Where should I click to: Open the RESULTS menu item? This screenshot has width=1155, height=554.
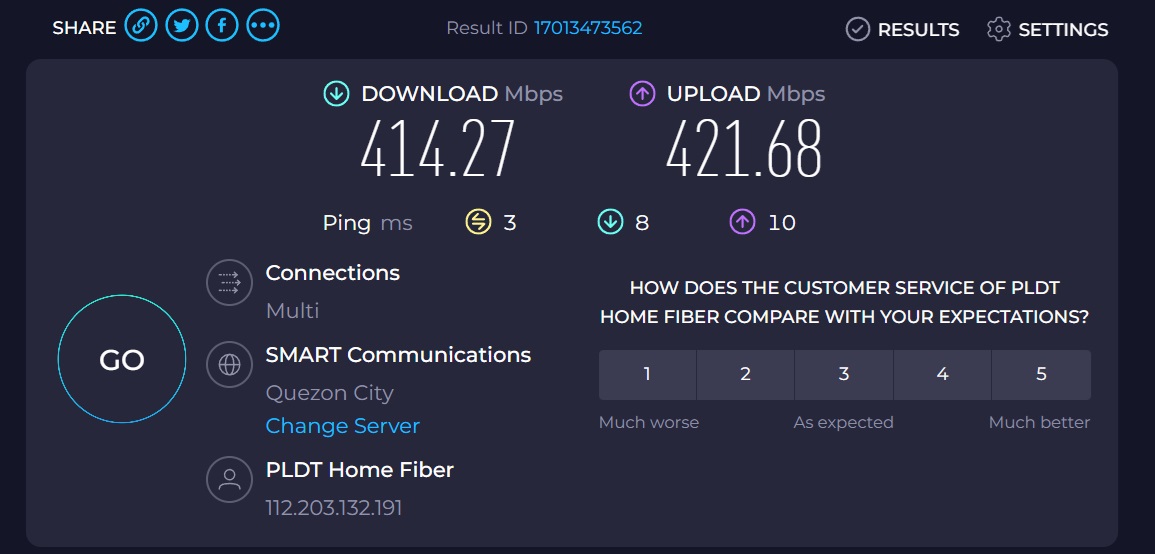click(x=918, y=30)
